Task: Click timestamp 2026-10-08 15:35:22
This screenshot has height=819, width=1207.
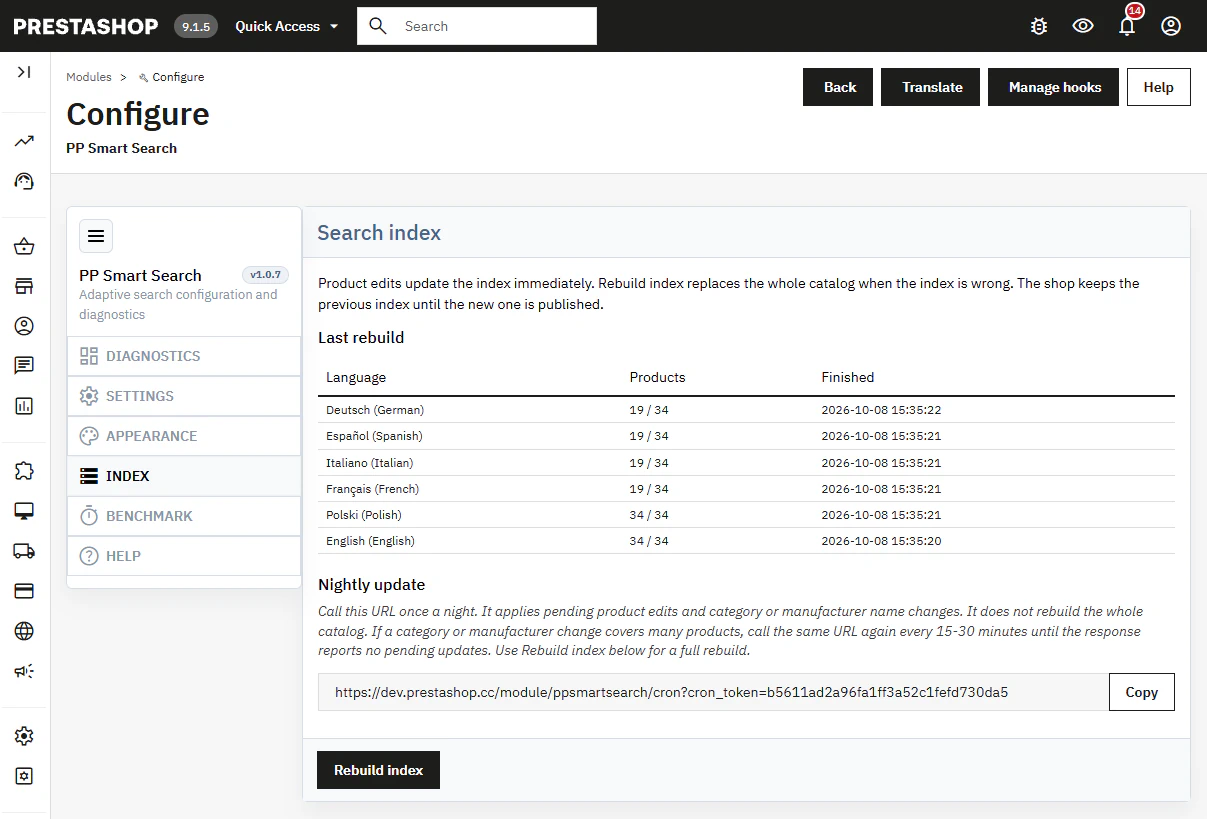Action: click(x=881, y=410)
